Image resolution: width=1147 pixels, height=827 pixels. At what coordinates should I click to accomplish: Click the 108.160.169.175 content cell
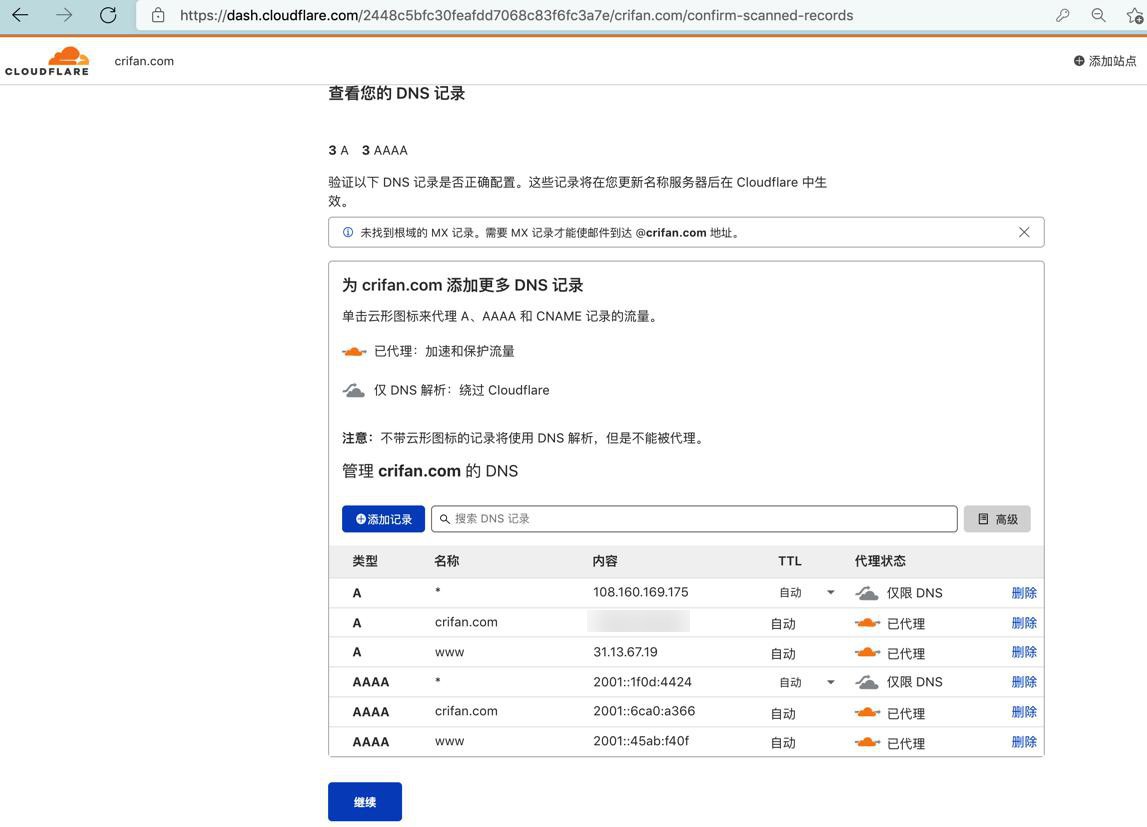641,592
